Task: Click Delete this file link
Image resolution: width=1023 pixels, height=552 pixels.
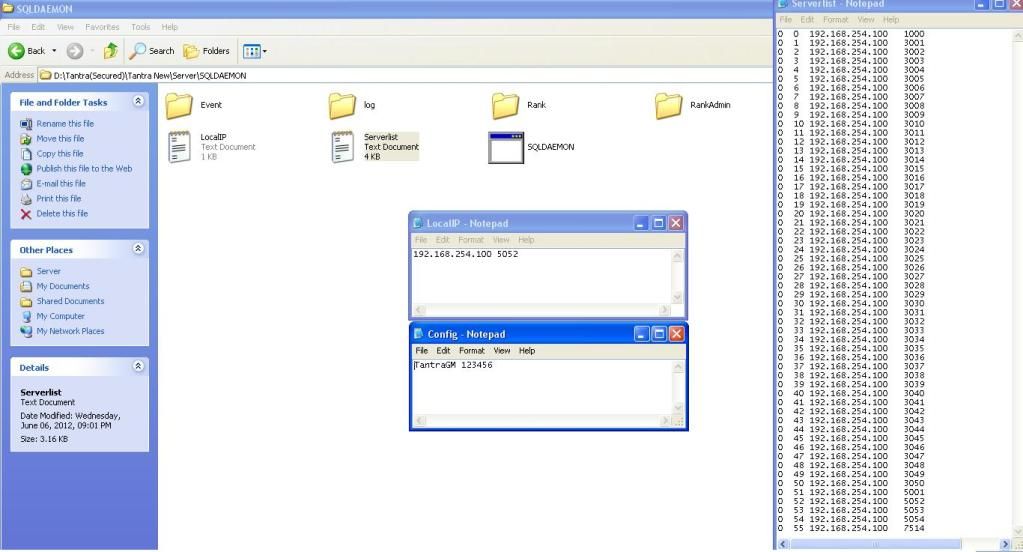Action: [62, 214]
